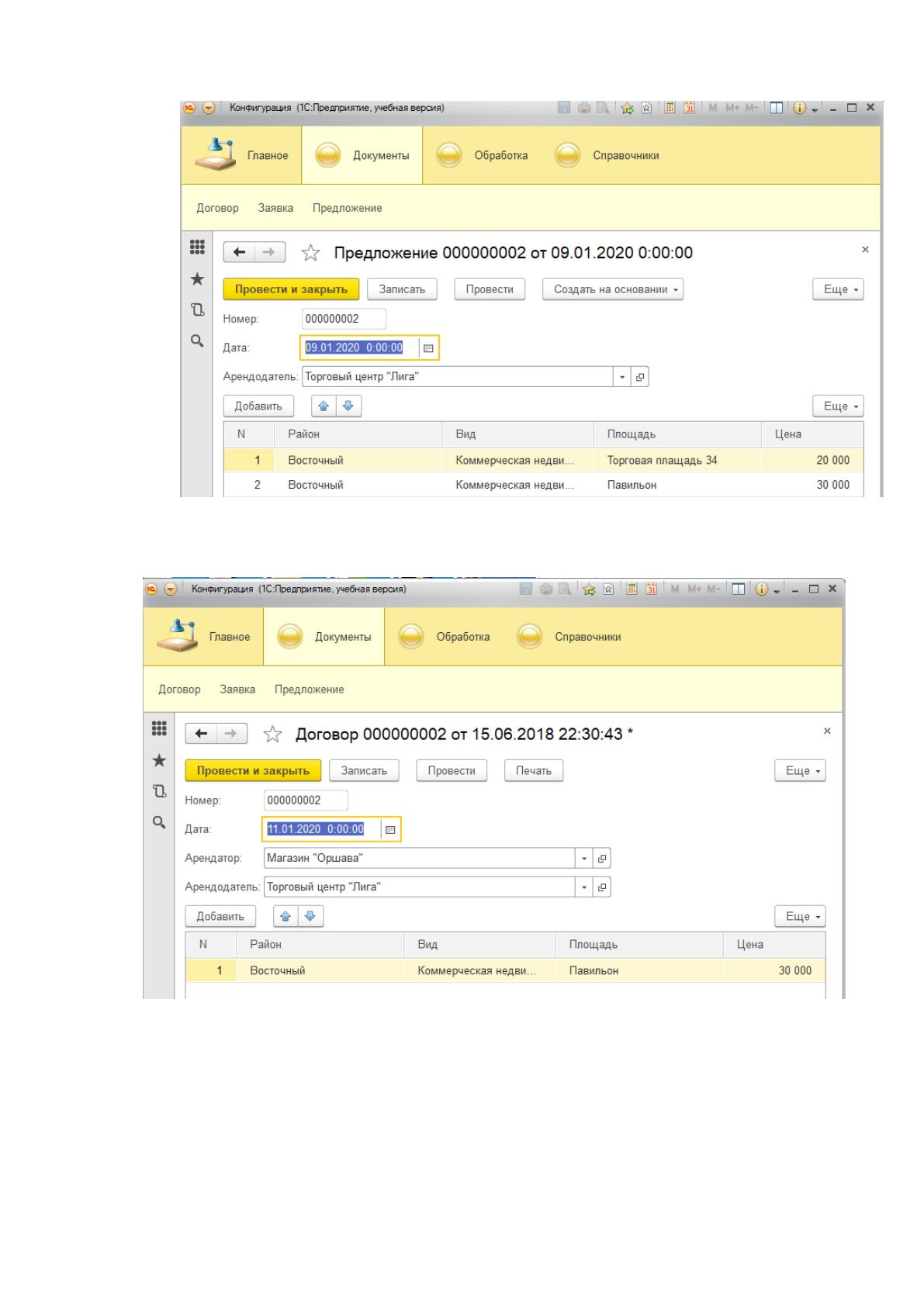Click the Печать button
This screenshot has height=1307, width=924.
pos(534,771)
